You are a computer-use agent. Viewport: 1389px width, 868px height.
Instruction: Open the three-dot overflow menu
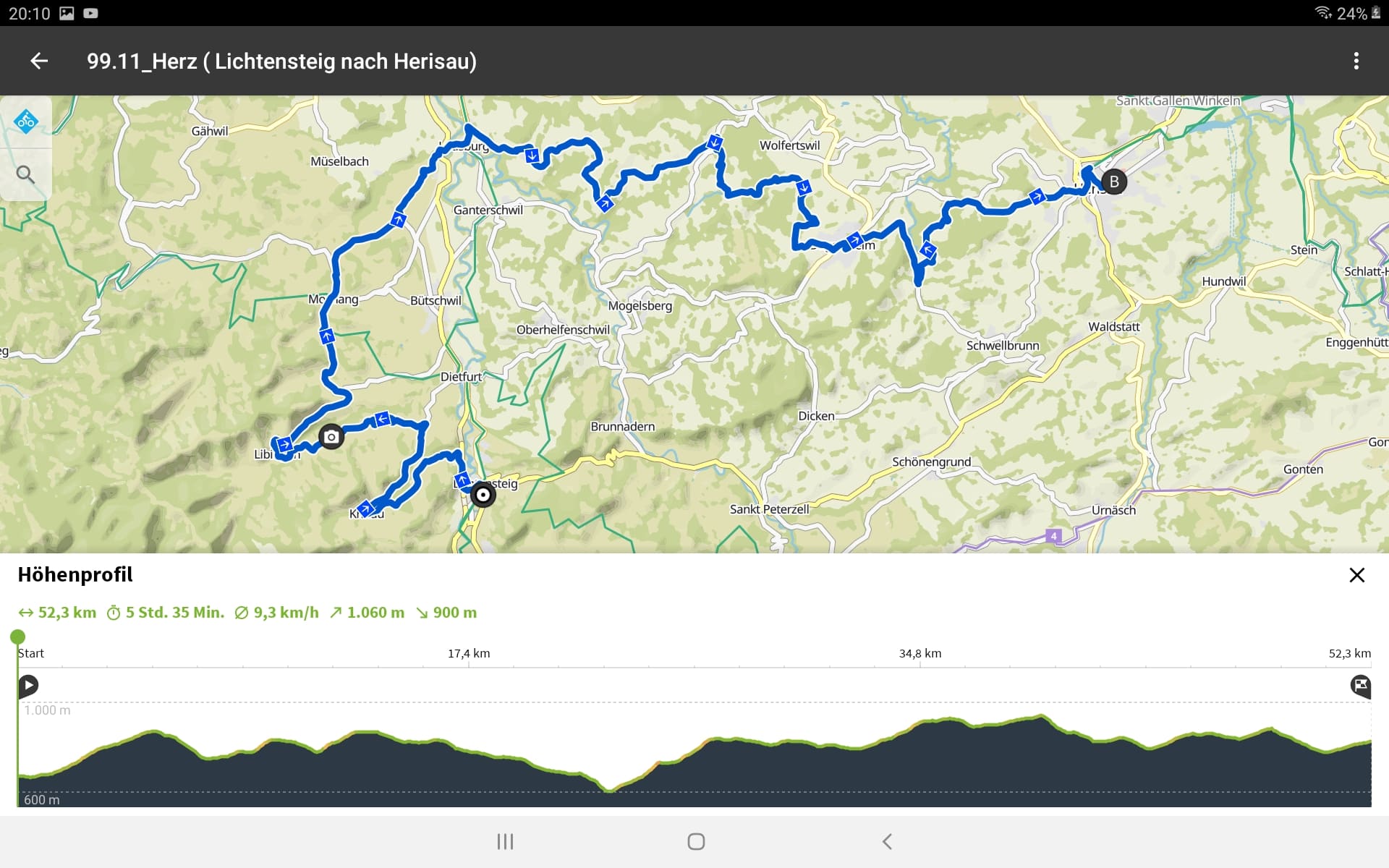pos(1356,61)
